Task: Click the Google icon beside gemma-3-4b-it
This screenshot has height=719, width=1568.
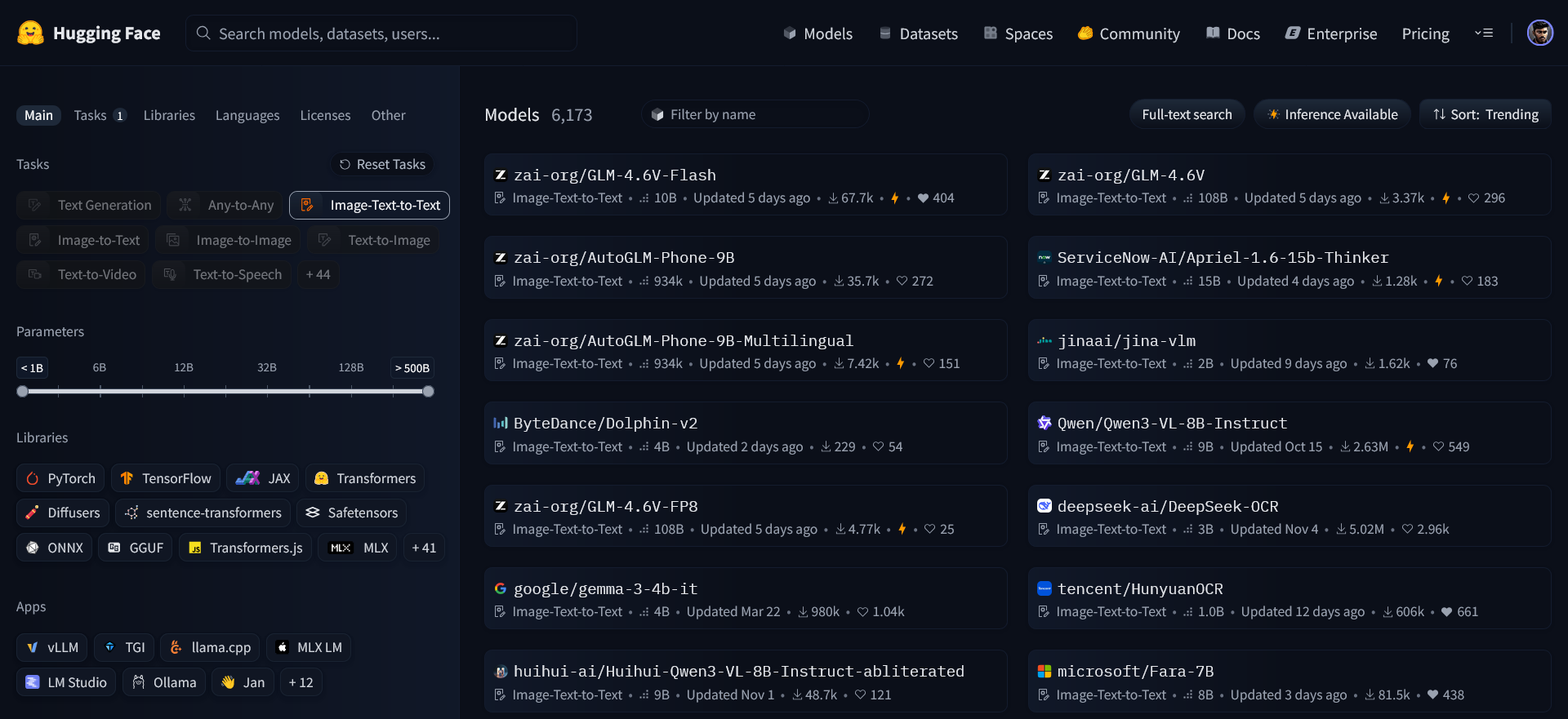Action: point(500,588)
